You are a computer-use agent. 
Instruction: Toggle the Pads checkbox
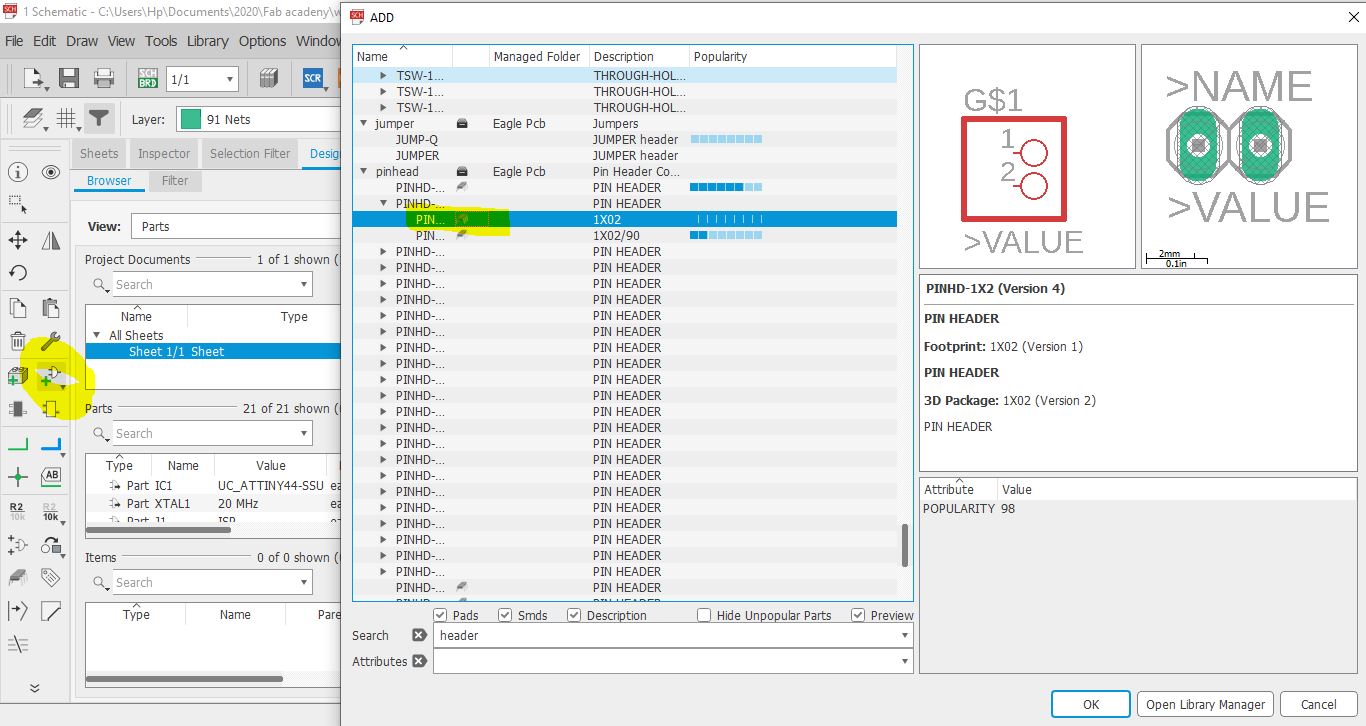(x=440, y=615)
